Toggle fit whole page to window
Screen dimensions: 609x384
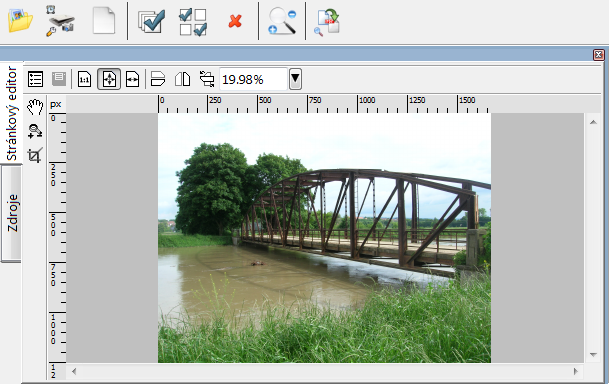109,79
